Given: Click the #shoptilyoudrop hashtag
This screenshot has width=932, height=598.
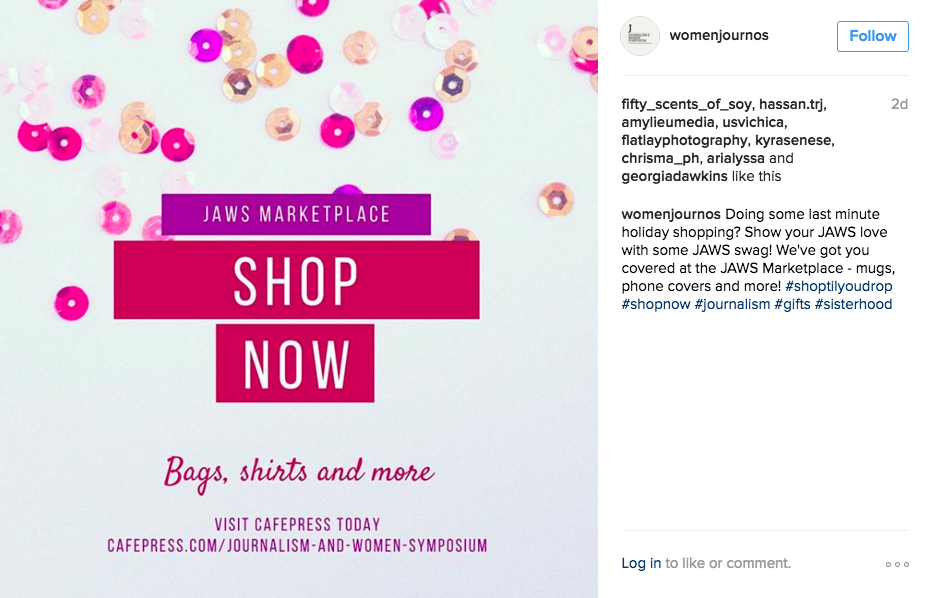Looking at the screenshot, I should click(x=838, y=286).
